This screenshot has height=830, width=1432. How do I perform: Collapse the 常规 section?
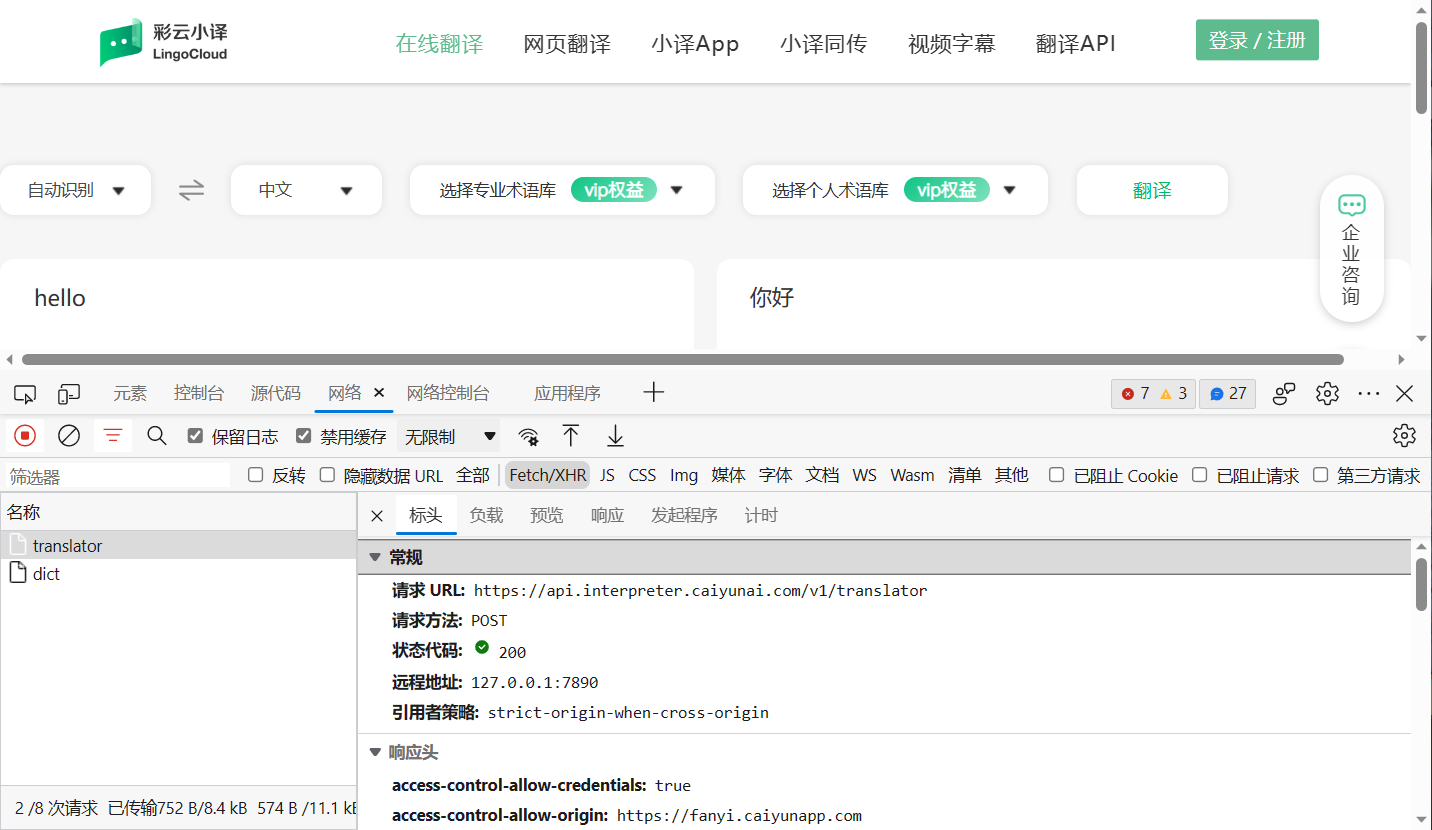click(x=375, y=557)
